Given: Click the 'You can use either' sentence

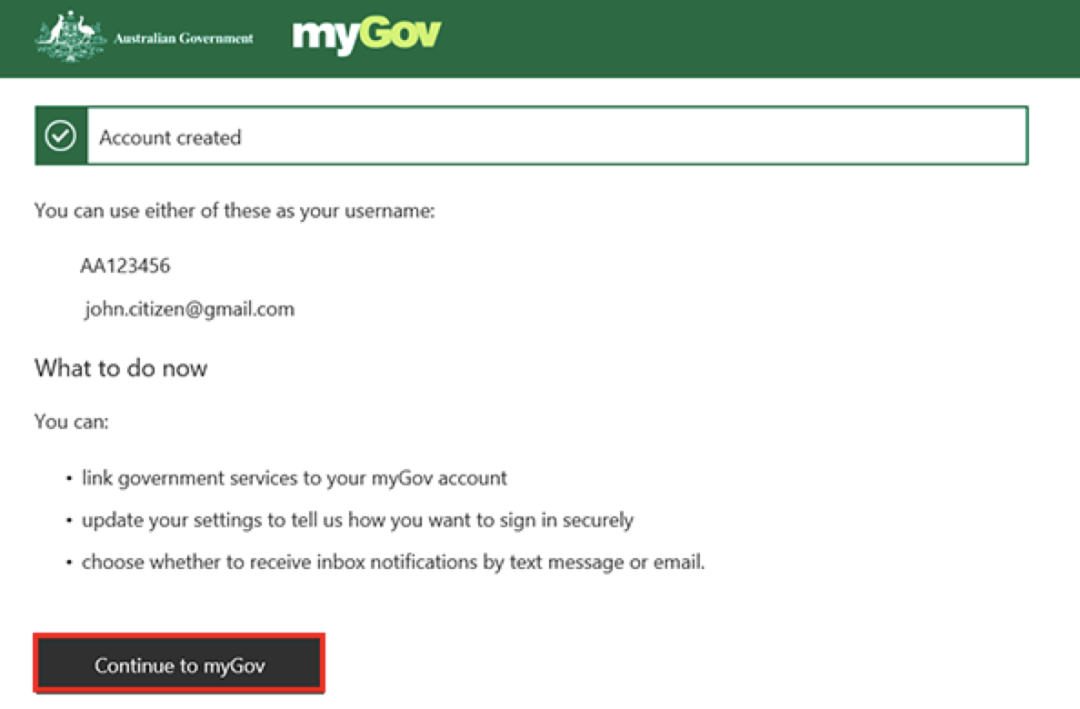Looking at the screenshot, I should 235,211.
